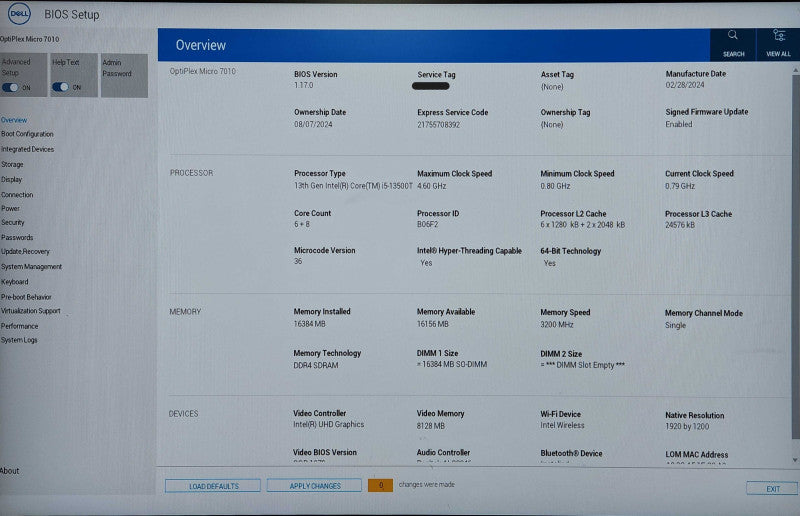The width and height of the screenshot is (800, 516).
Task: Click the Core Count 6 + 8 value
Action: pos(302,224)
